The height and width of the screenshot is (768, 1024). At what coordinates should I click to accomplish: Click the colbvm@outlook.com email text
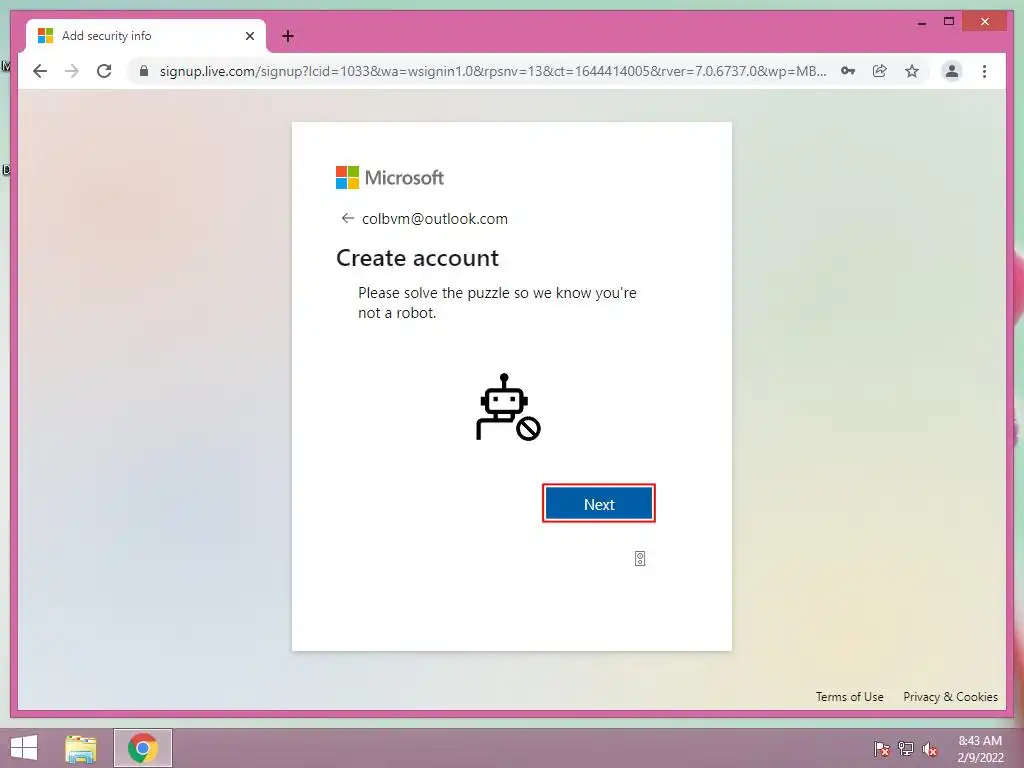(435, 219)
